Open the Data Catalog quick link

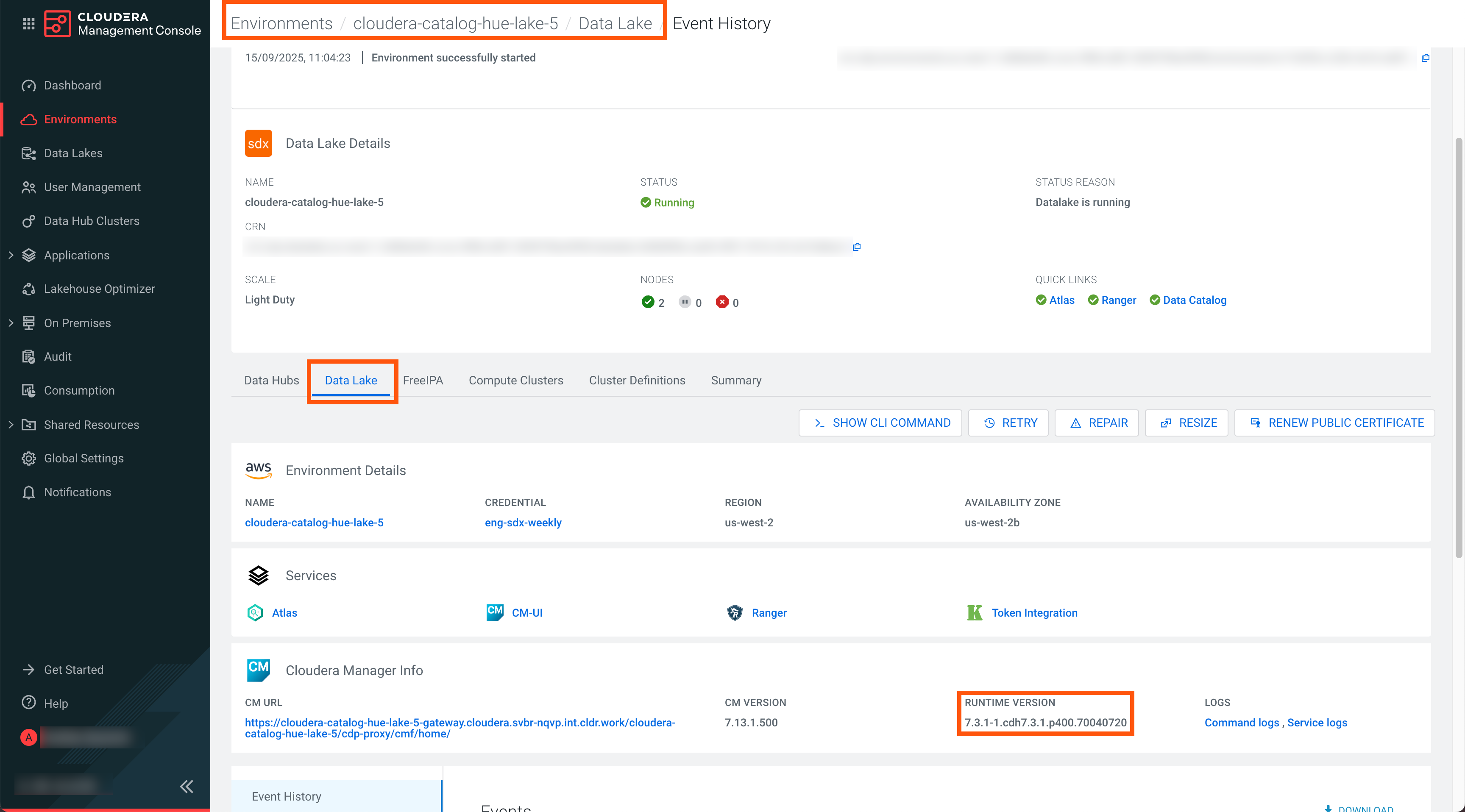pyautogui.click(x=1194, y=300)
